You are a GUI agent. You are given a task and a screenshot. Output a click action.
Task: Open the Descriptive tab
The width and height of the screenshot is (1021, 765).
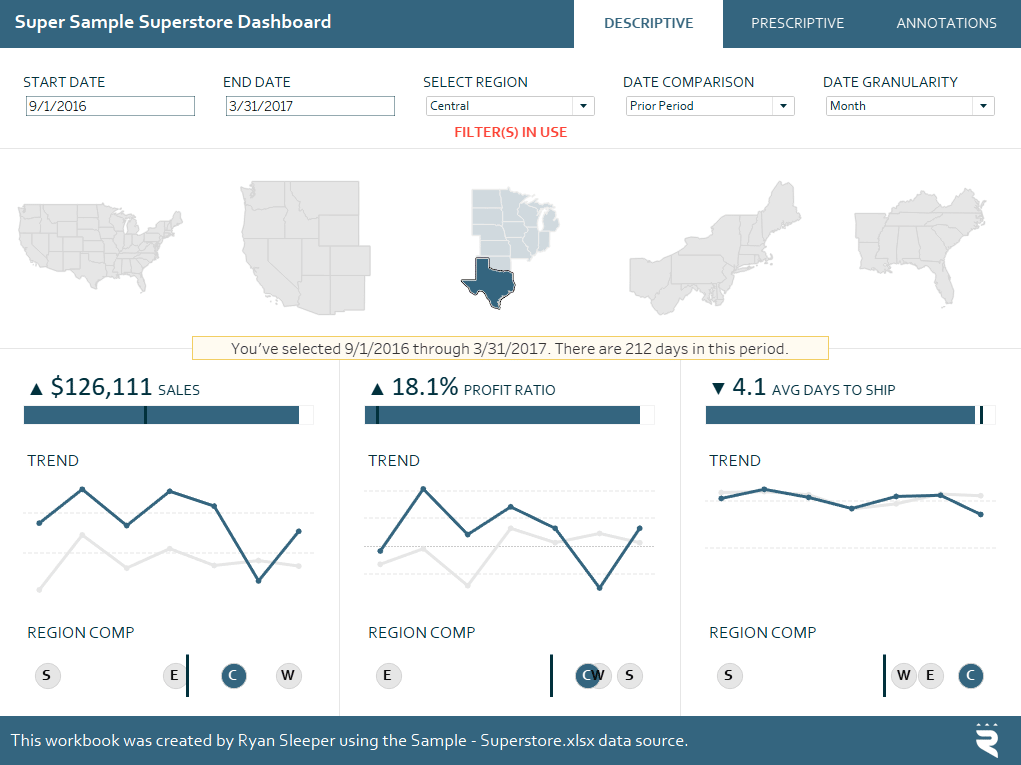click(x=649, y=23)
